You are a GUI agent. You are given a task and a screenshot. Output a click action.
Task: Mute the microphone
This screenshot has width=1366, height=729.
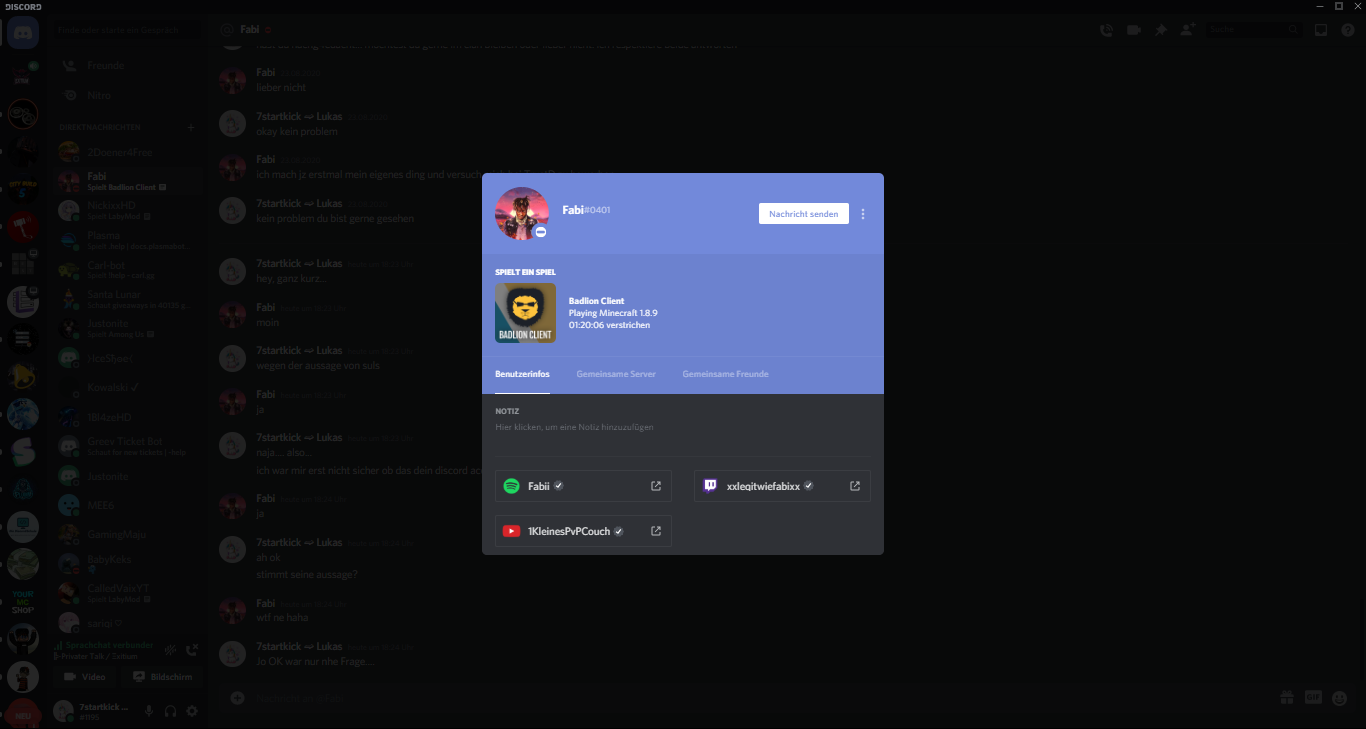pos(149,711)
